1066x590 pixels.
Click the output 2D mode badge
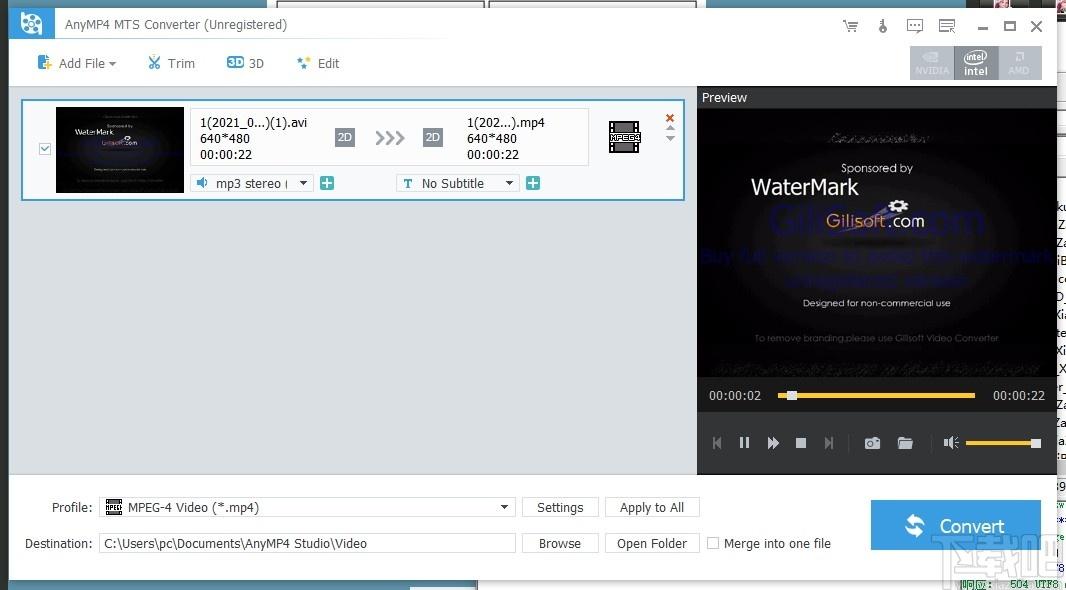tap(432, 137)
